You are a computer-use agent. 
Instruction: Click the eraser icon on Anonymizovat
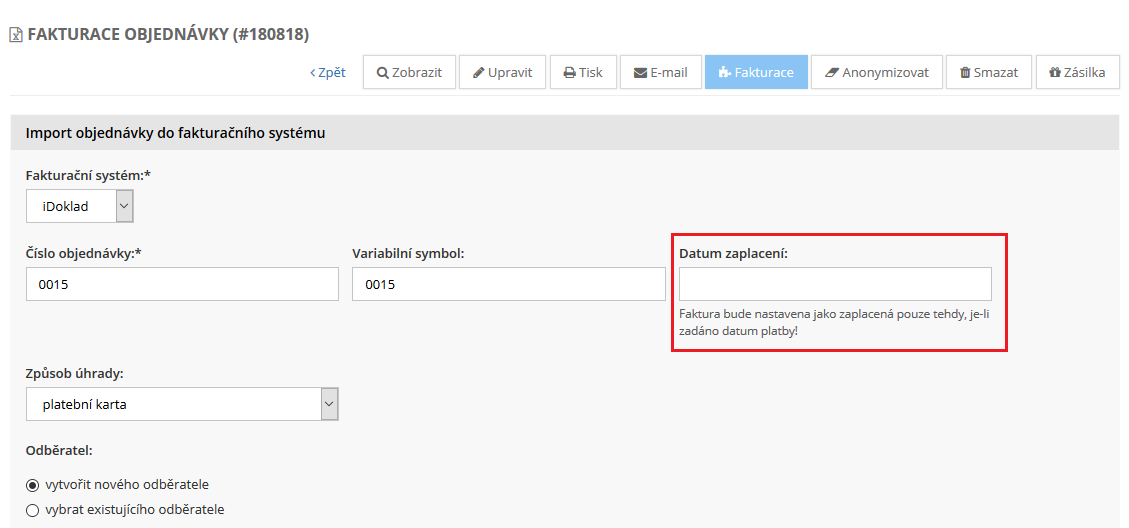coord(831,73)
